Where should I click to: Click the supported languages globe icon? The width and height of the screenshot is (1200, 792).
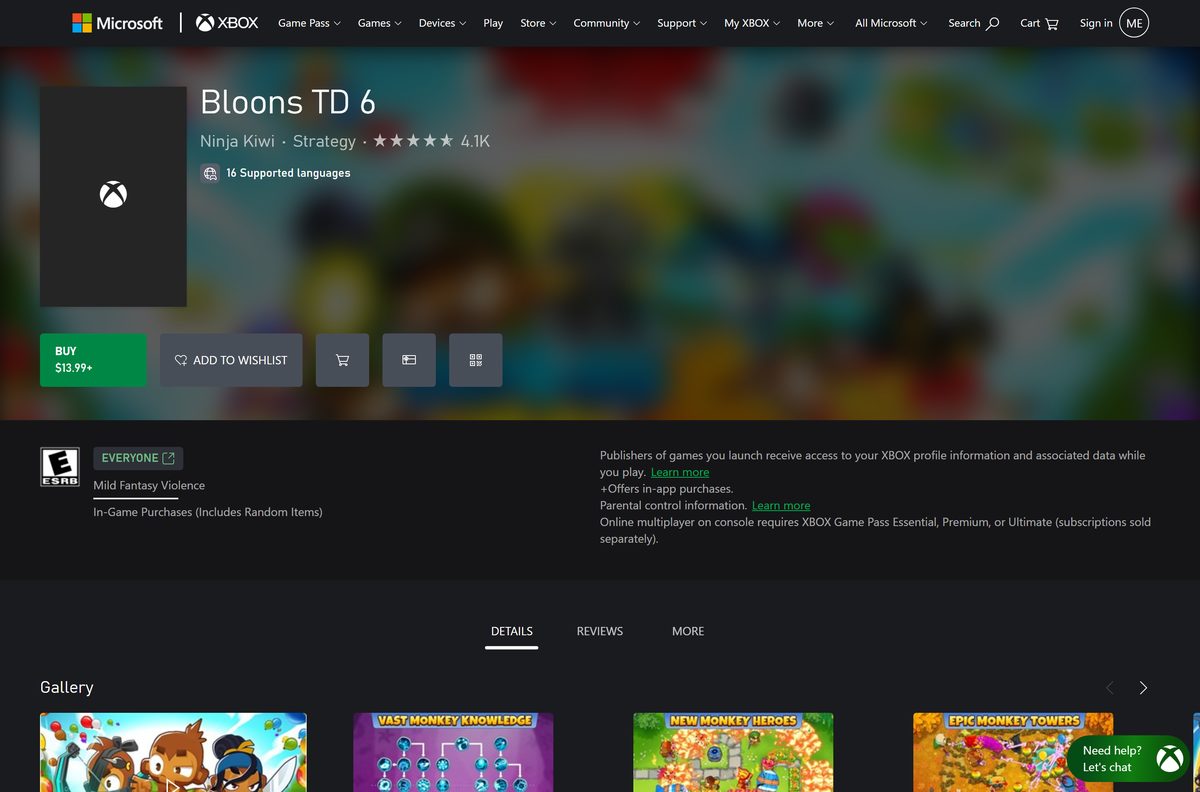coord(210,173)
